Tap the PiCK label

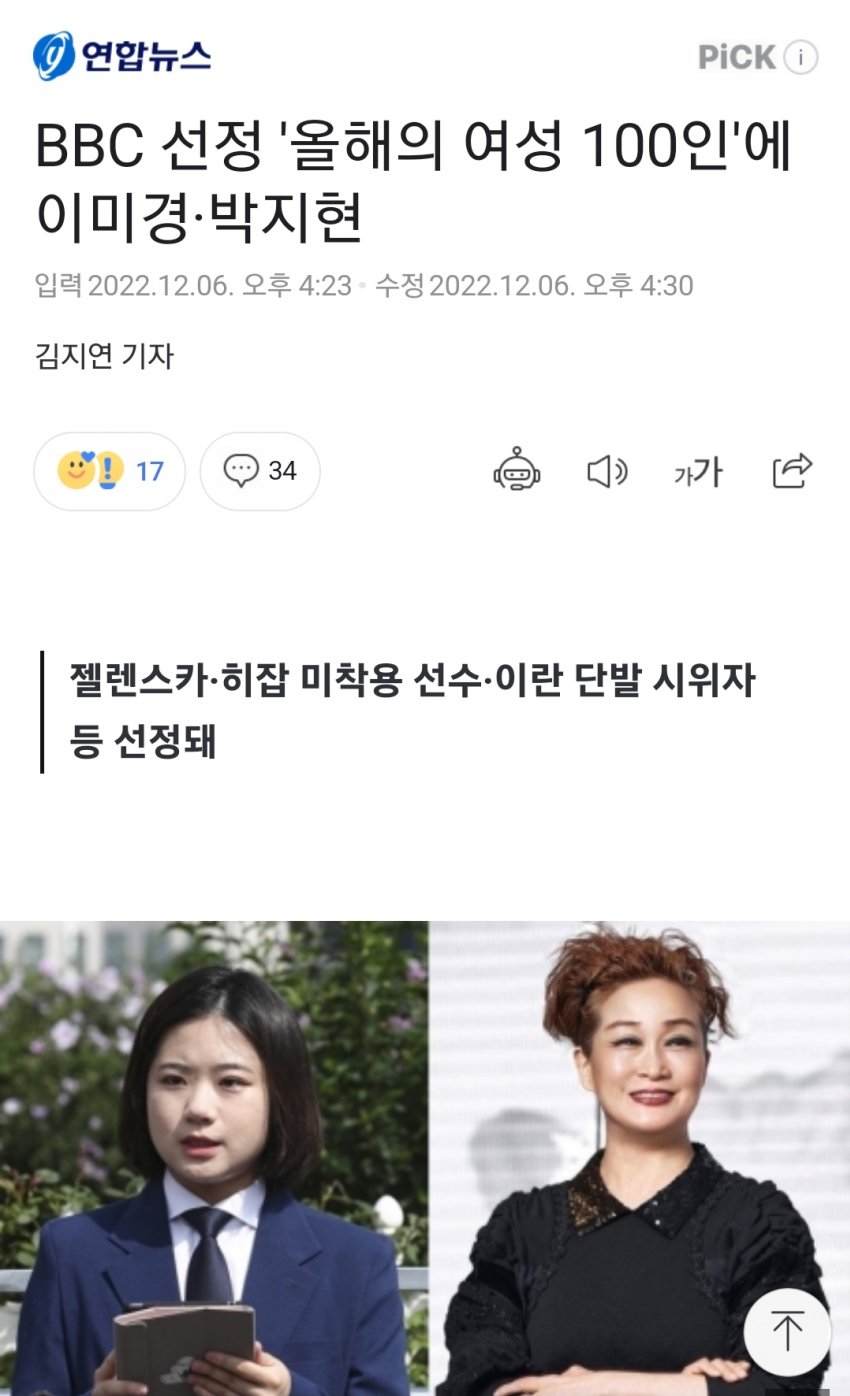tap(737, 58)
